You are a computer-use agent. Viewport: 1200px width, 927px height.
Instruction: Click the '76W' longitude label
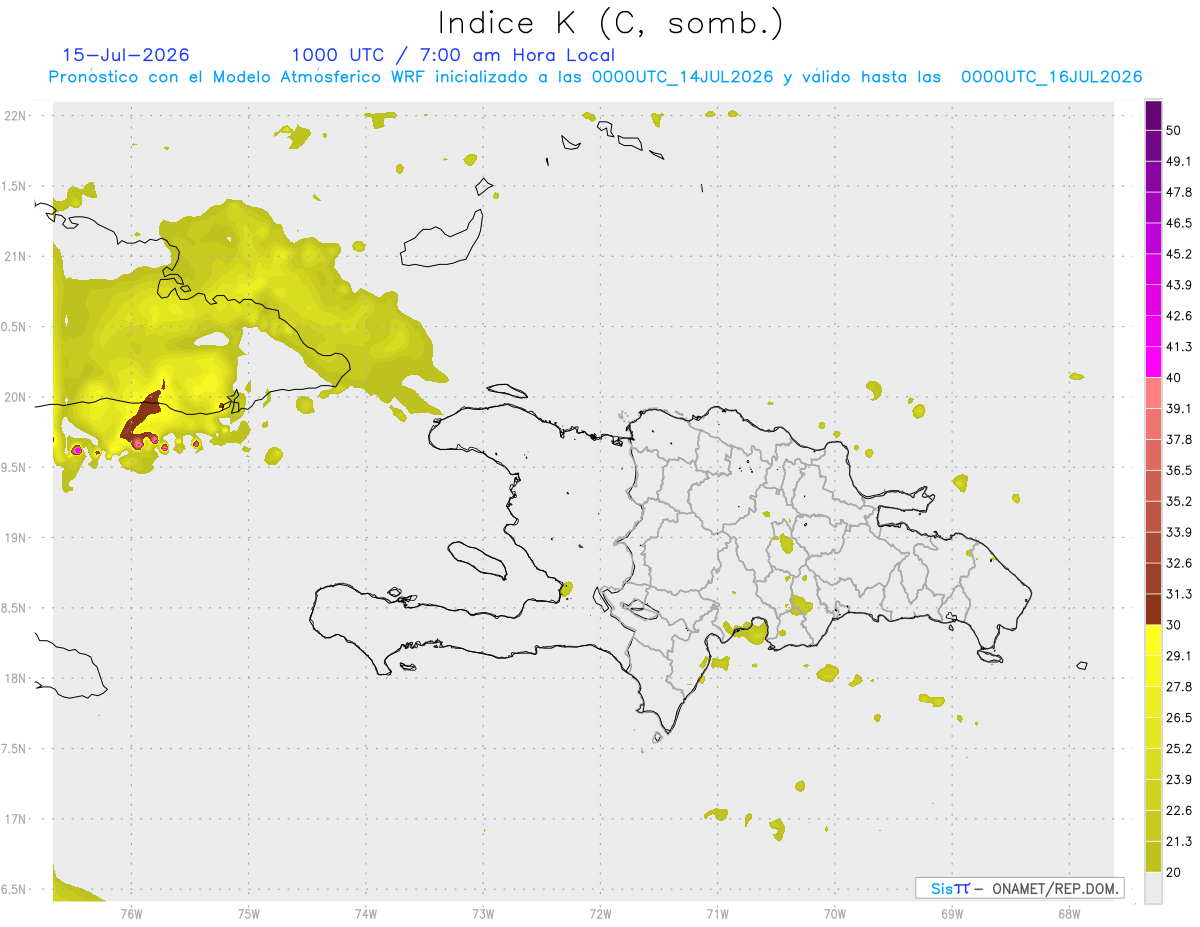131,912
